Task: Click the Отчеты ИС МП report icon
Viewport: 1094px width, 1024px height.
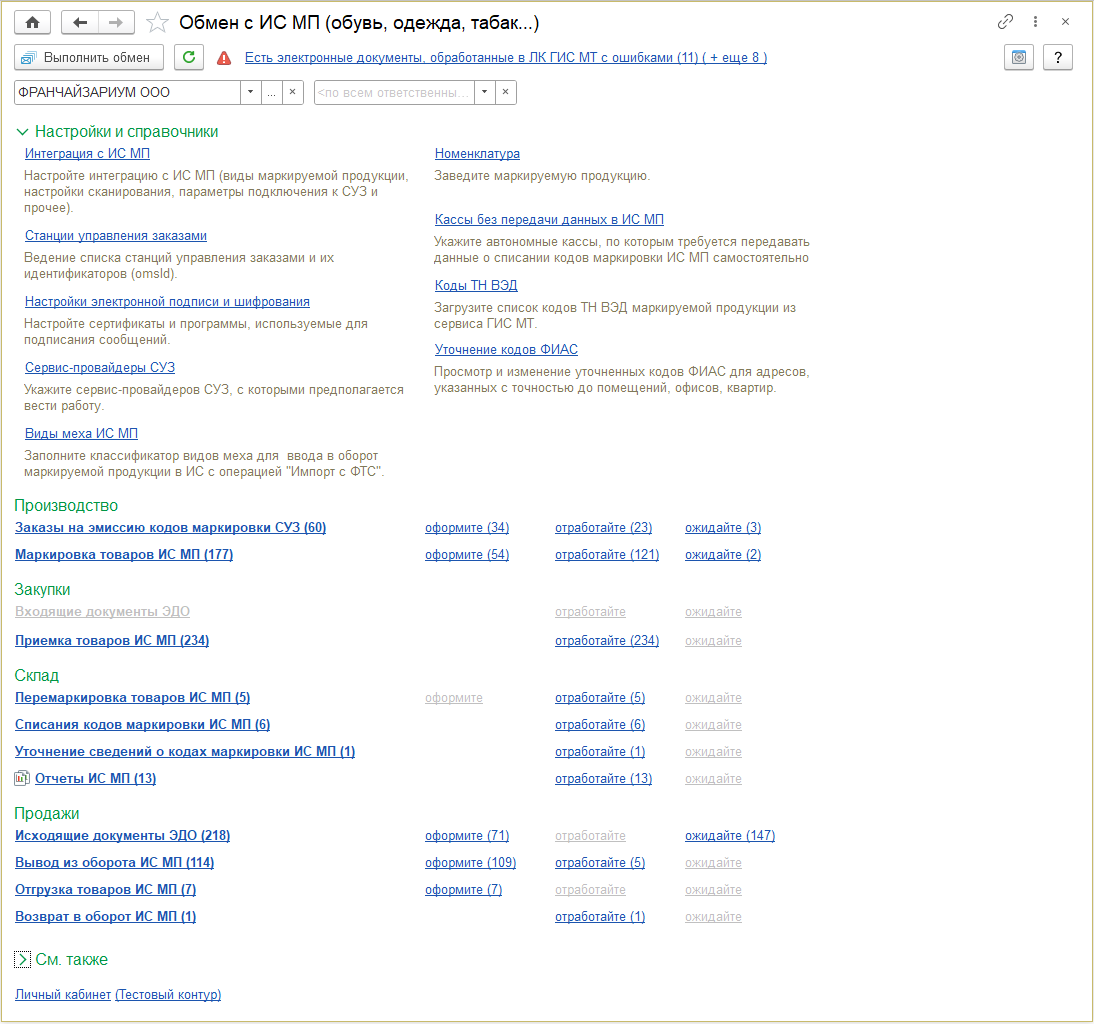Action: pyautogui.click(x=22, y=778)
